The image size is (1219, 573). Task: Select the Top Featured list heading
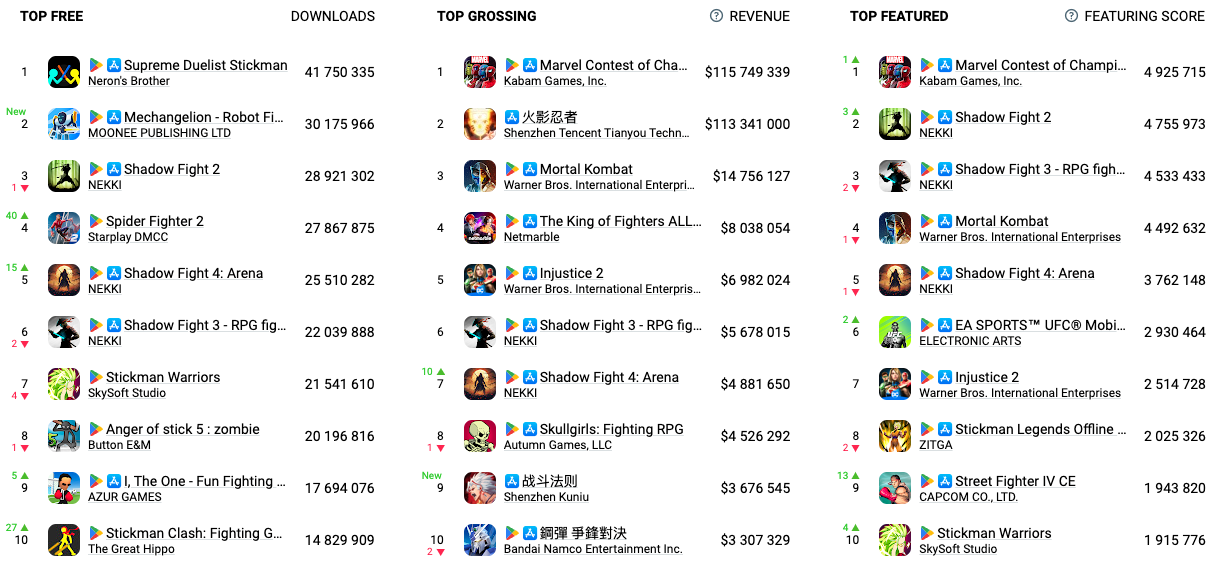click(x=899, y=16)
